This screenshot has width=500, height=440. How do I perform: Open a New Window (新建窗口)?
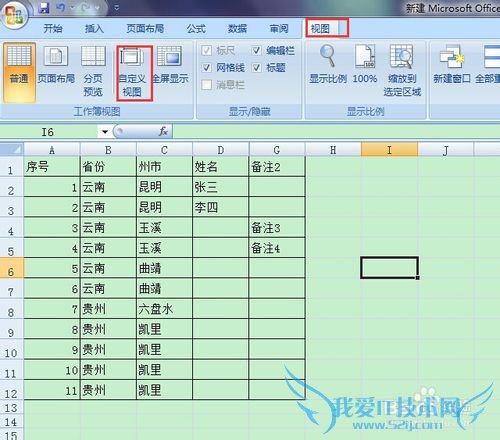tap(452, 64)
